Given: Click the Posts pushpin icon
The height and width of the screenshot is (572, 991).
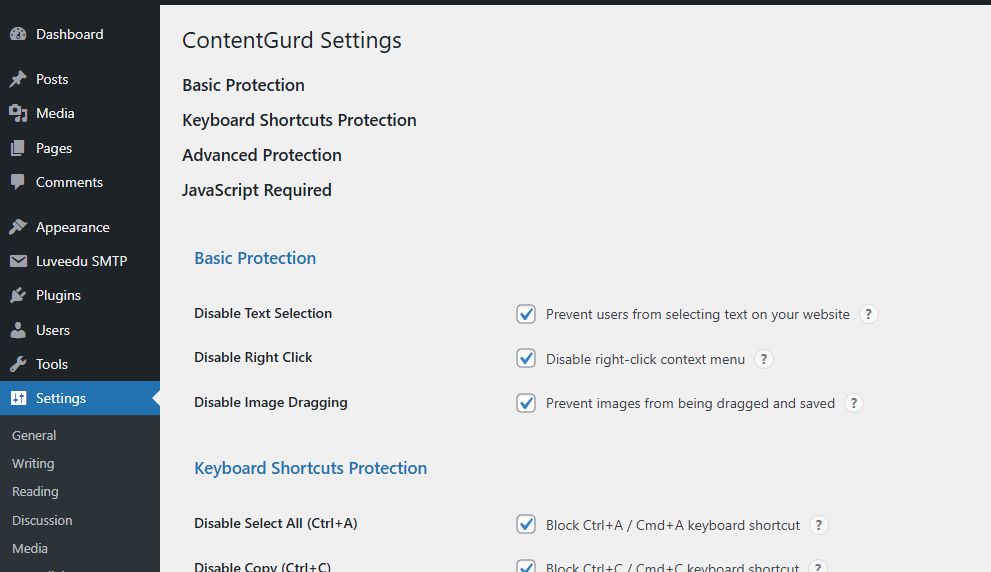Looking at the screenshot, I should (x=18, y=79).
